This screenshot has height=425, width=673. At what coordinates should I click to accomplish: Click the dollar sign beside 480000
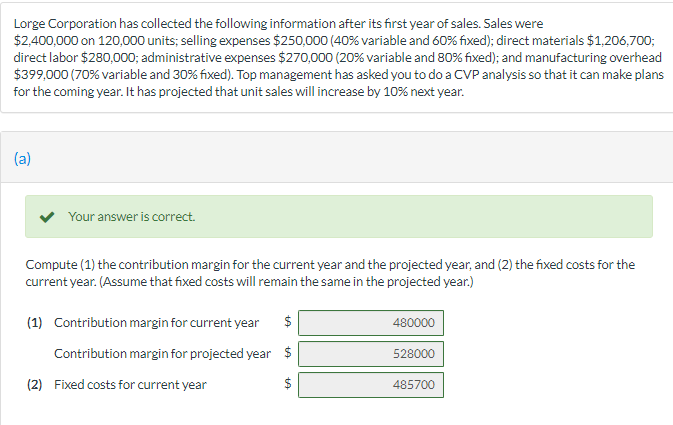point(288,321)
